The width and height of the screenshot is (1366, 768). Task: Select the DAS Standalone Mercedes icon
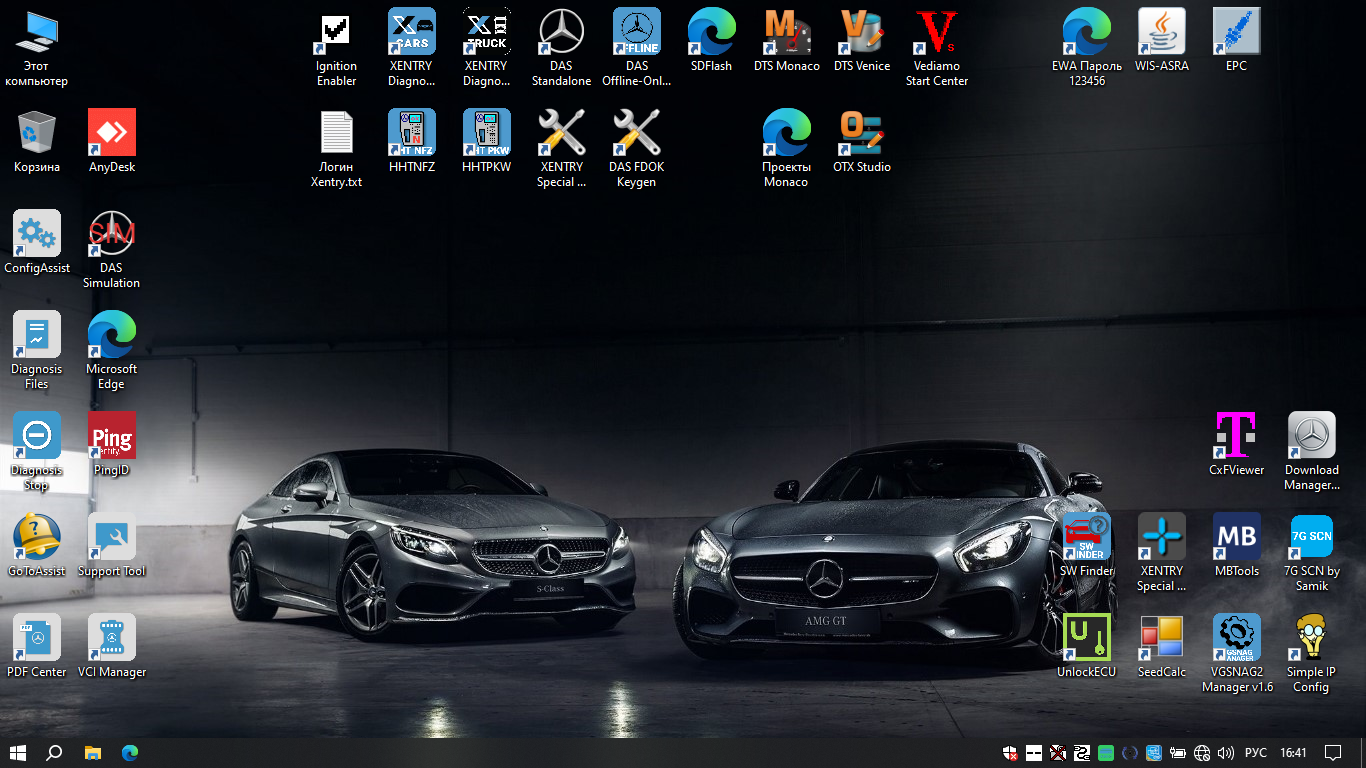pyautogui.click(x=561, y=33)
